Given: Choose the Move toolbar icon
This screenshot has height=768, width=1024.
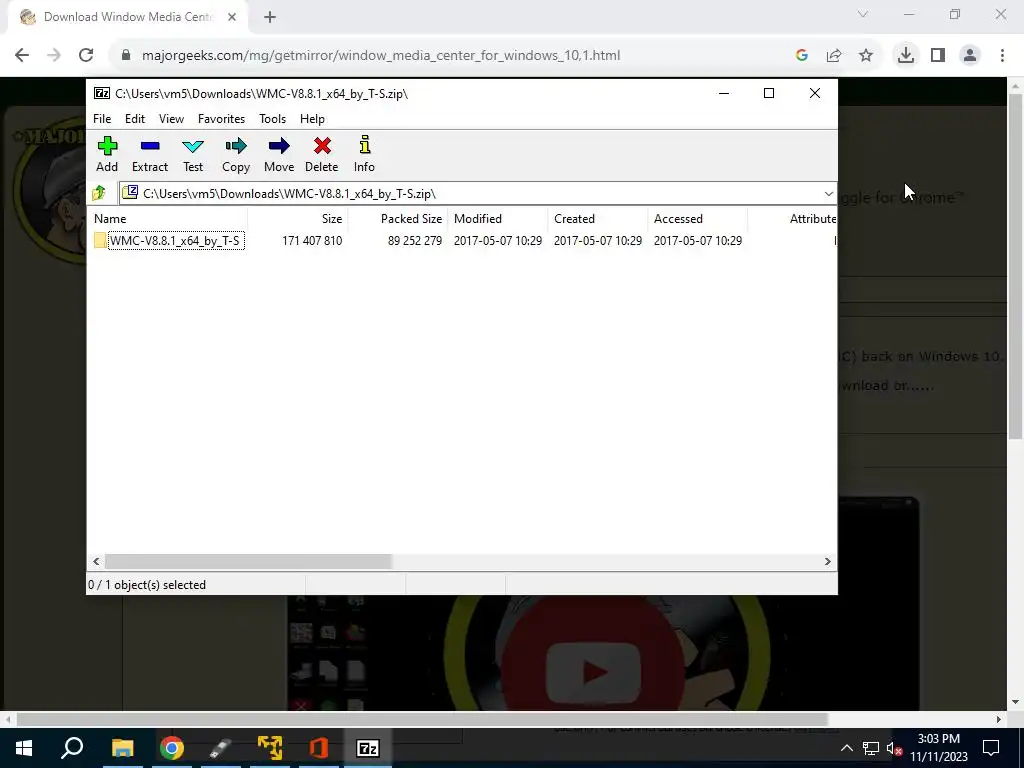Looking at the screenshot, I should pyautogui.click(x=279, y=154).
